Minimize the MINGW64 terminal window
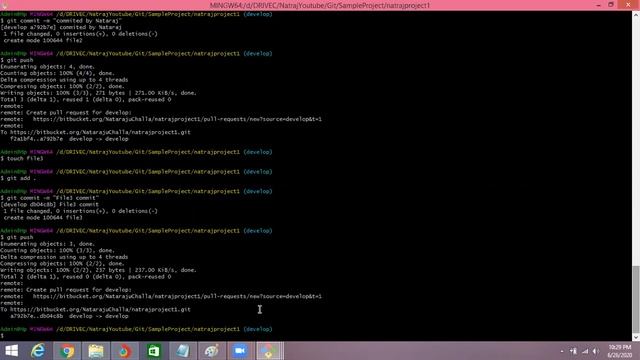 point(598,5)
